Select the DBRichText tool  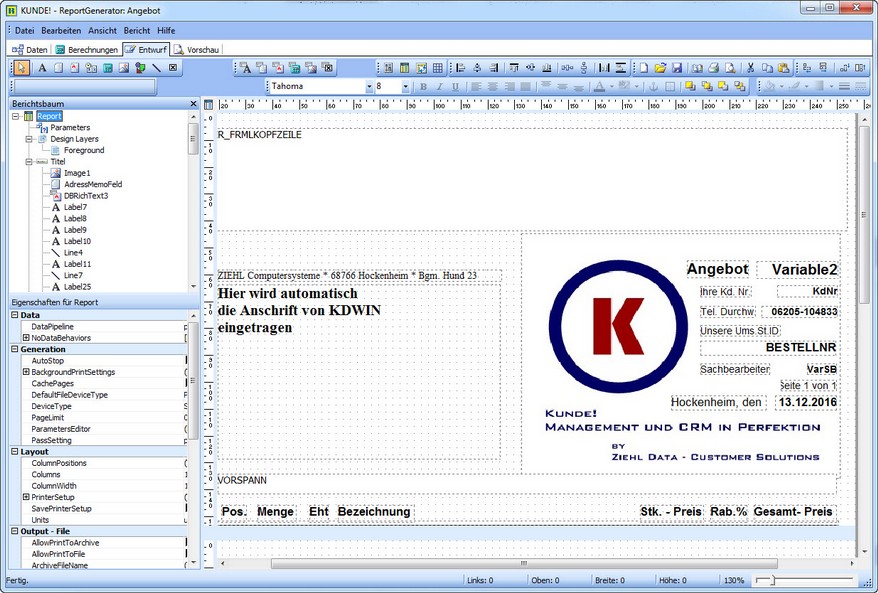278,68
